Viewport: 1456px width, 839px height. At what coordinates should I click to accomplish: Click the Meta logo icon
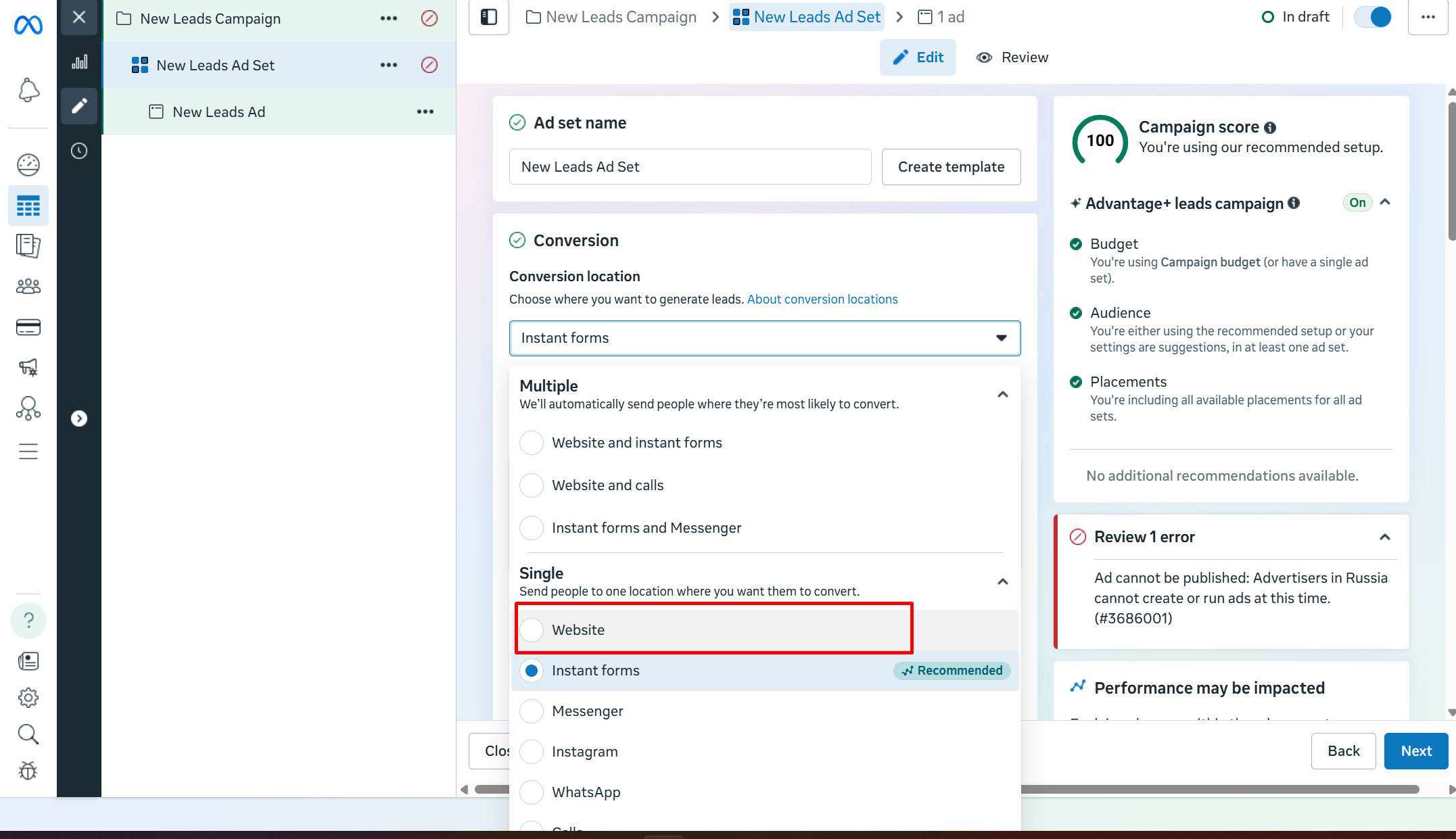(x=28, y=25)
